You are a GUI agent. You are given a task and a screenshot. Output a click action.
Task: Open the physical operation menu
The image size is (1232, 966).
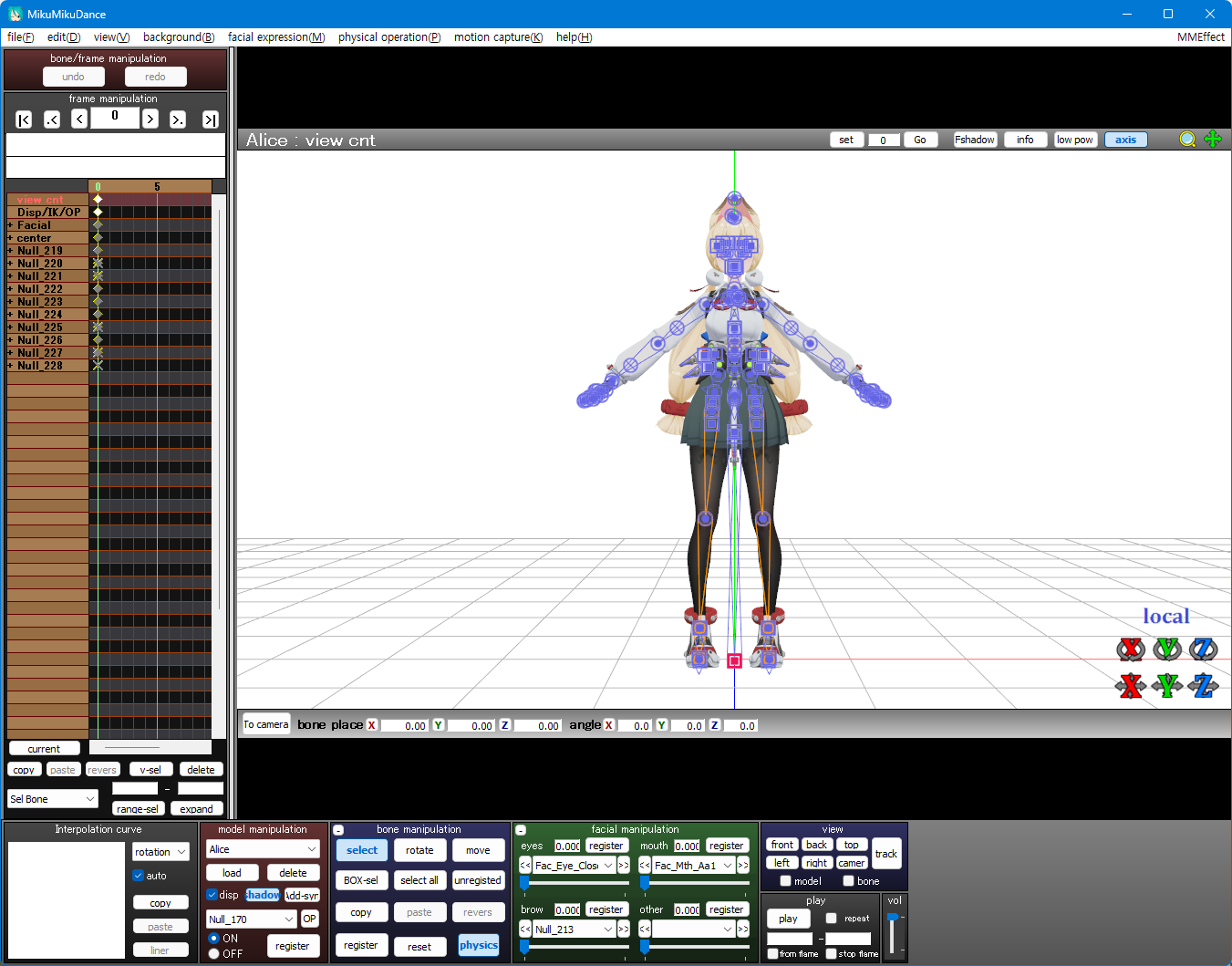(389, 37)
